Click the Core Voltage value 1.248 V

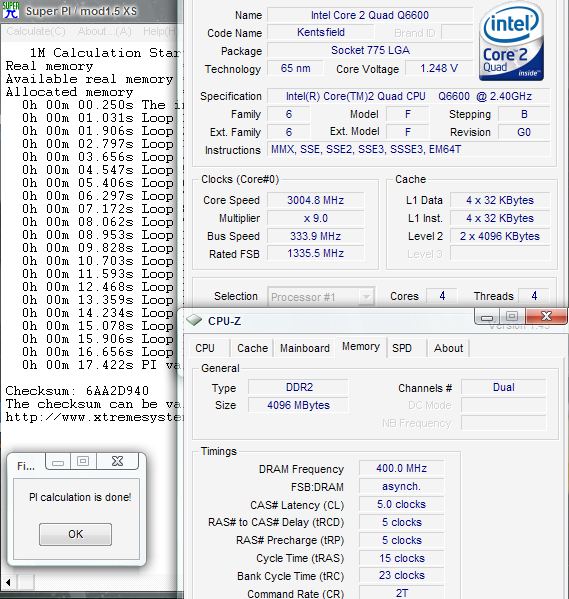pyautogui.click(x=439, y=68)
